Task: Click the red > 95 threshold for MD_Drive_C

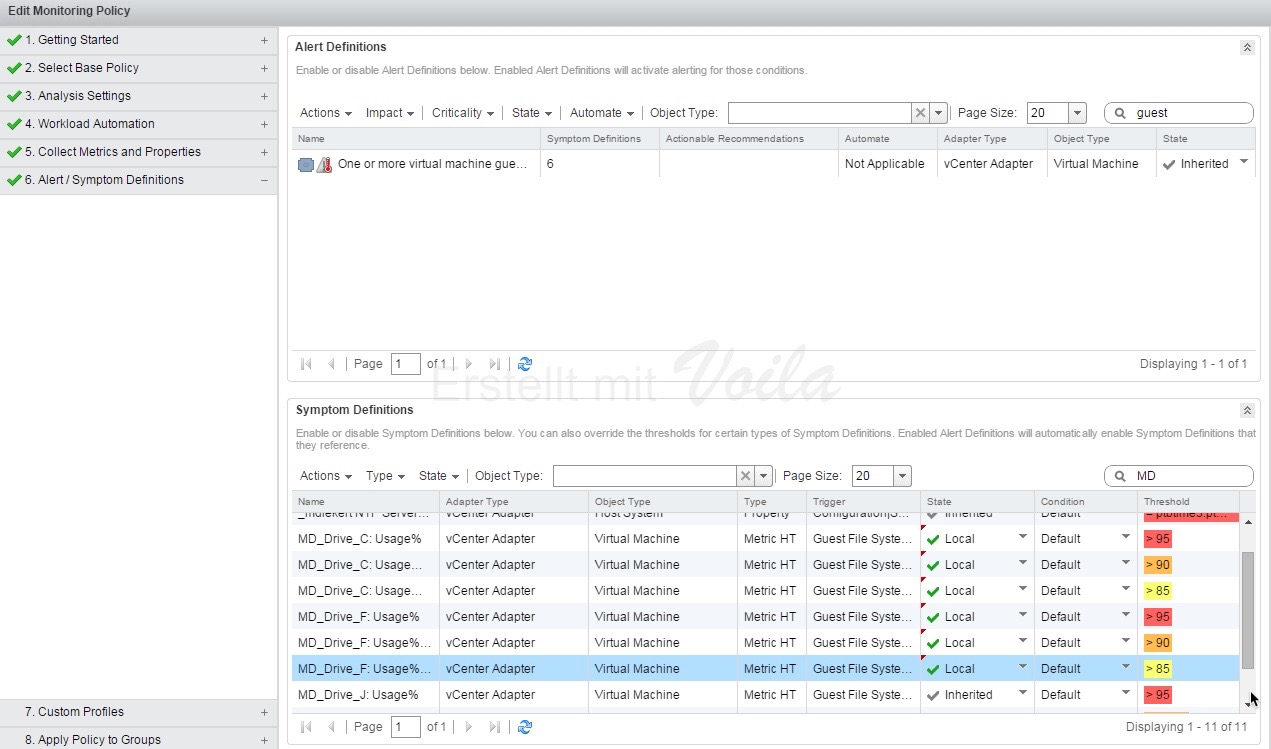Action: coord(1157,539)
